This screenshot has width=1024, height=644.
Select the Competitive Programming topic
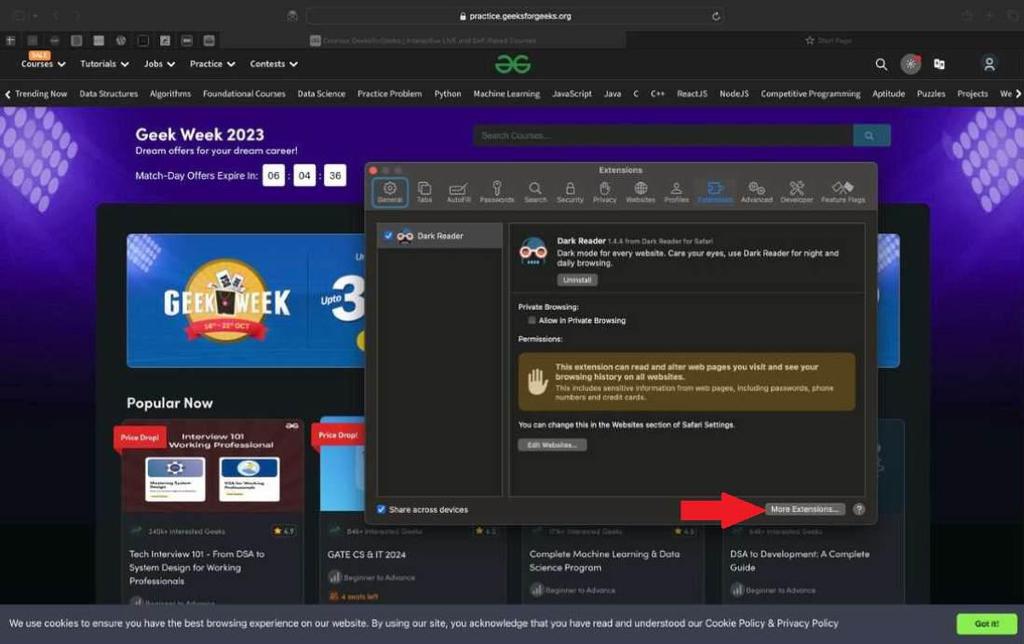810,94
